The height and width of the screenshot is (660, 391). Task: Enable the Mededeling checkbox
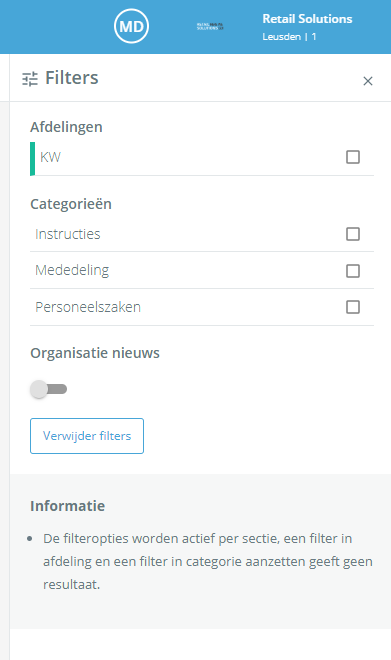[353, 271]
